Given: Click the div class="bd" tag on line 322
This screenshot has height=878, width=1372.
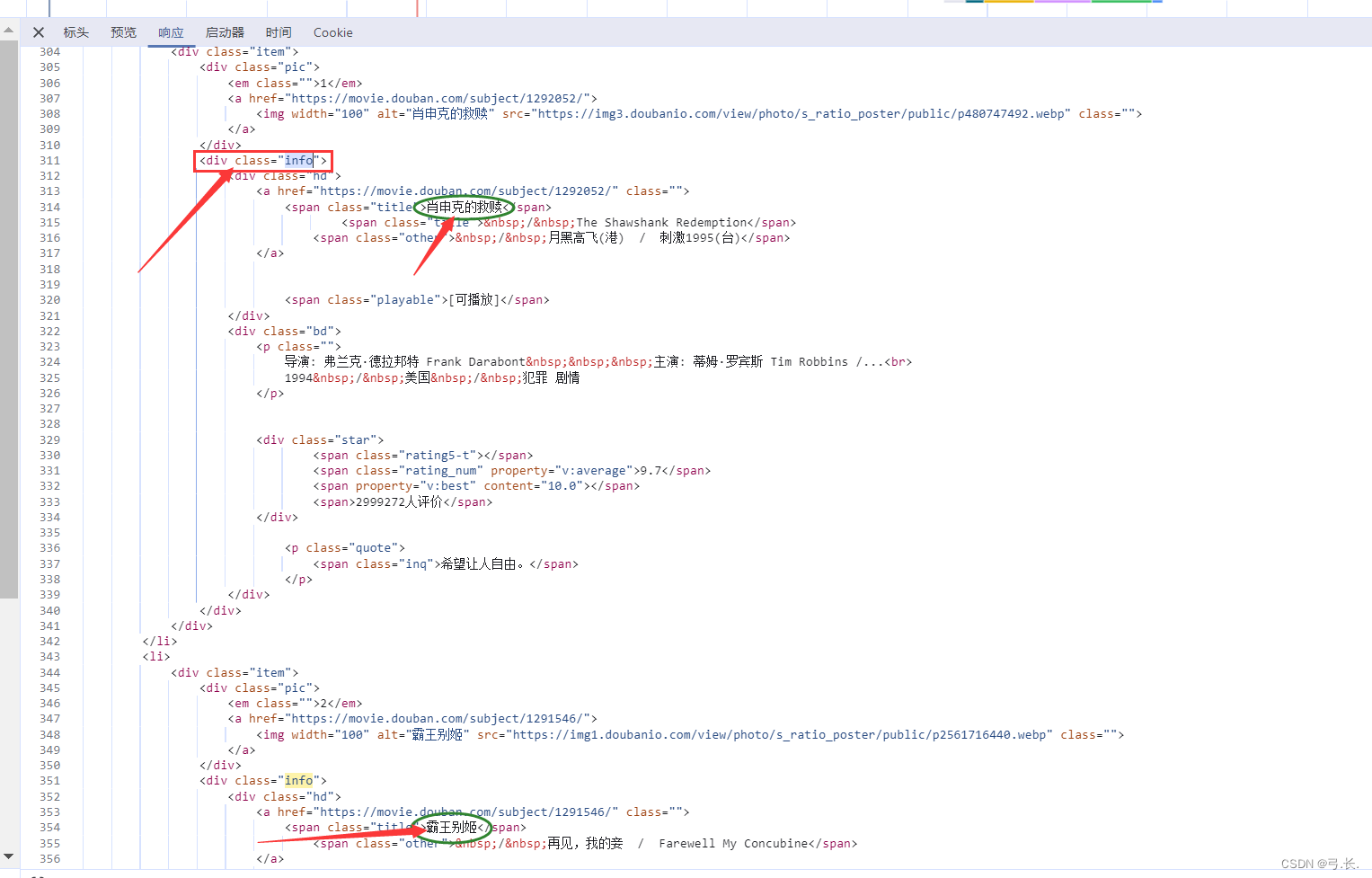Looking at the screenshot, I should tap(285, 332).
